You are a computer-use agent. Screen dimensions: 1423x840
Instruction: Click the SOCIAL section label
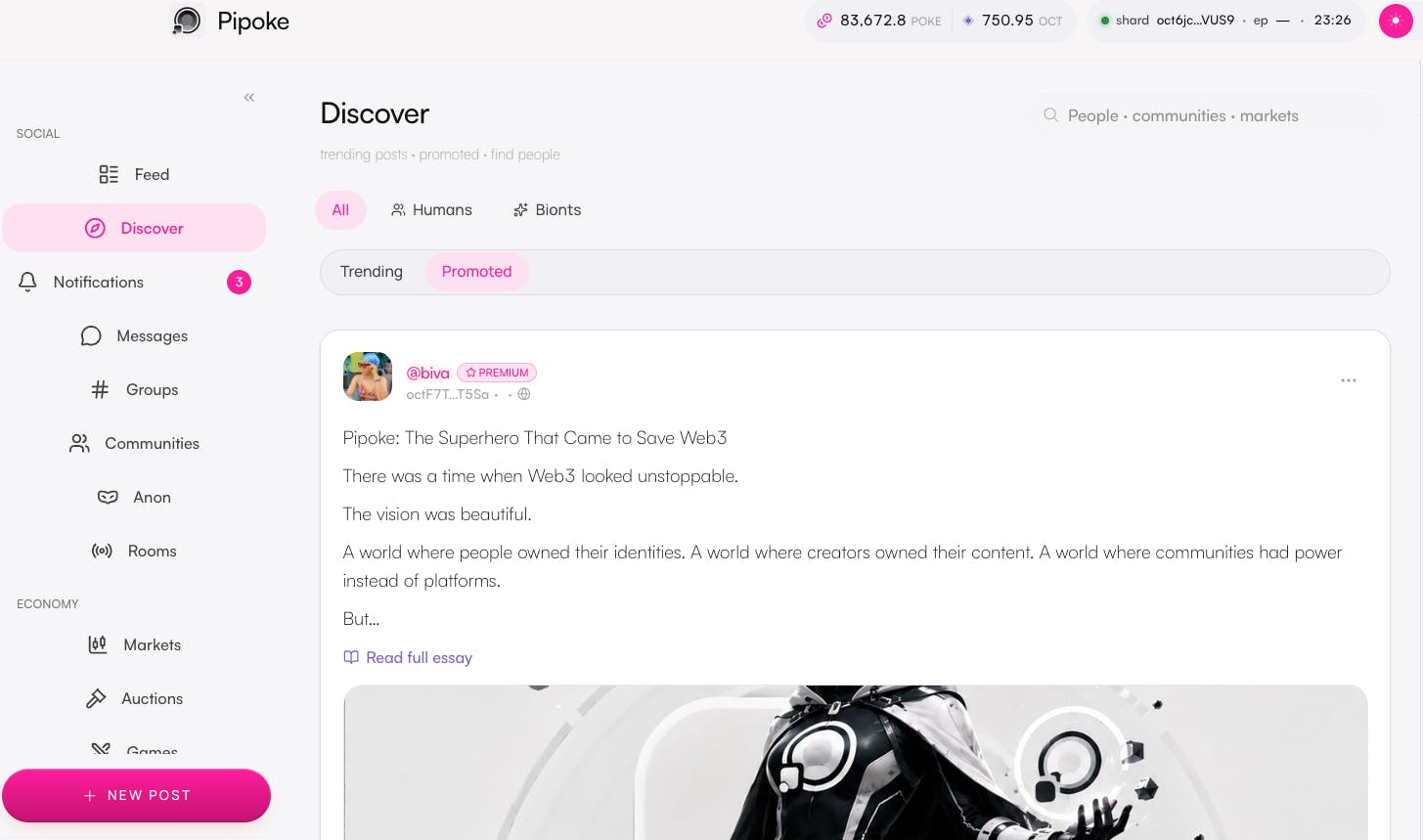[x=38, y=133]
